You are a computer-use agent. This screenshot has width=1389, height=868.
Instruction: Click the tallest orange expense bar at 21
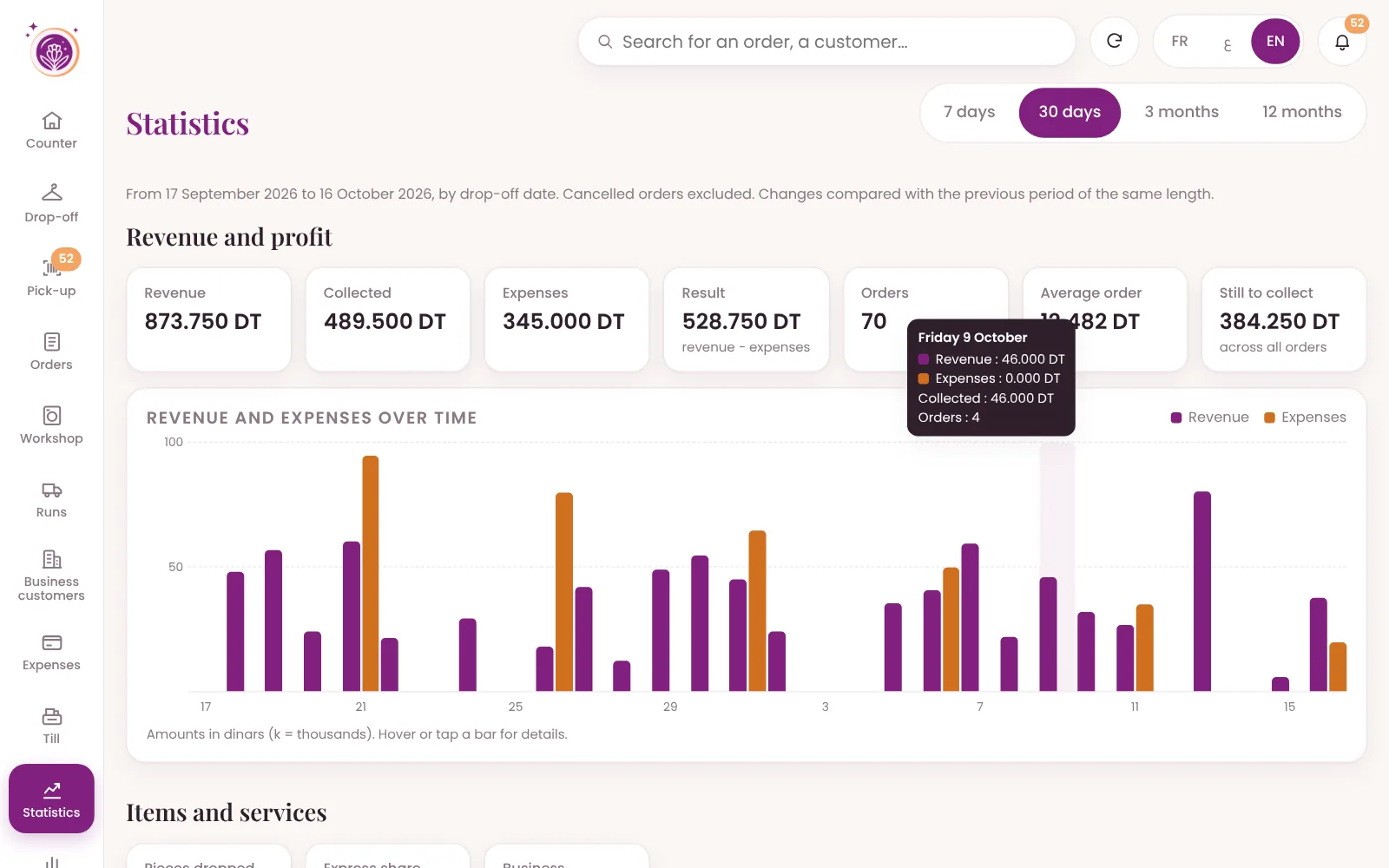coord(371,573)
